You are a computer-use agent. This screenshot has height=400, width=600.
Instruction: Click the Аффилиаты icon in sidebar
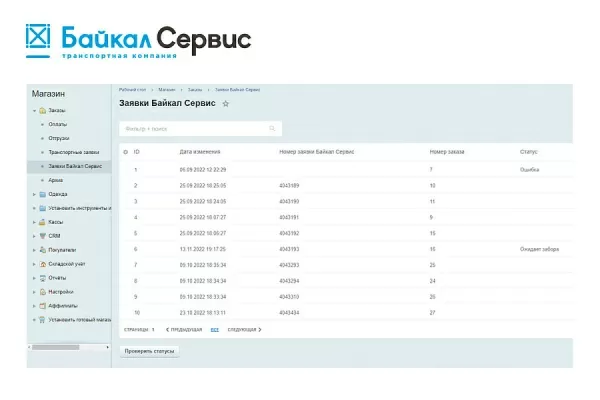(42, 306)
